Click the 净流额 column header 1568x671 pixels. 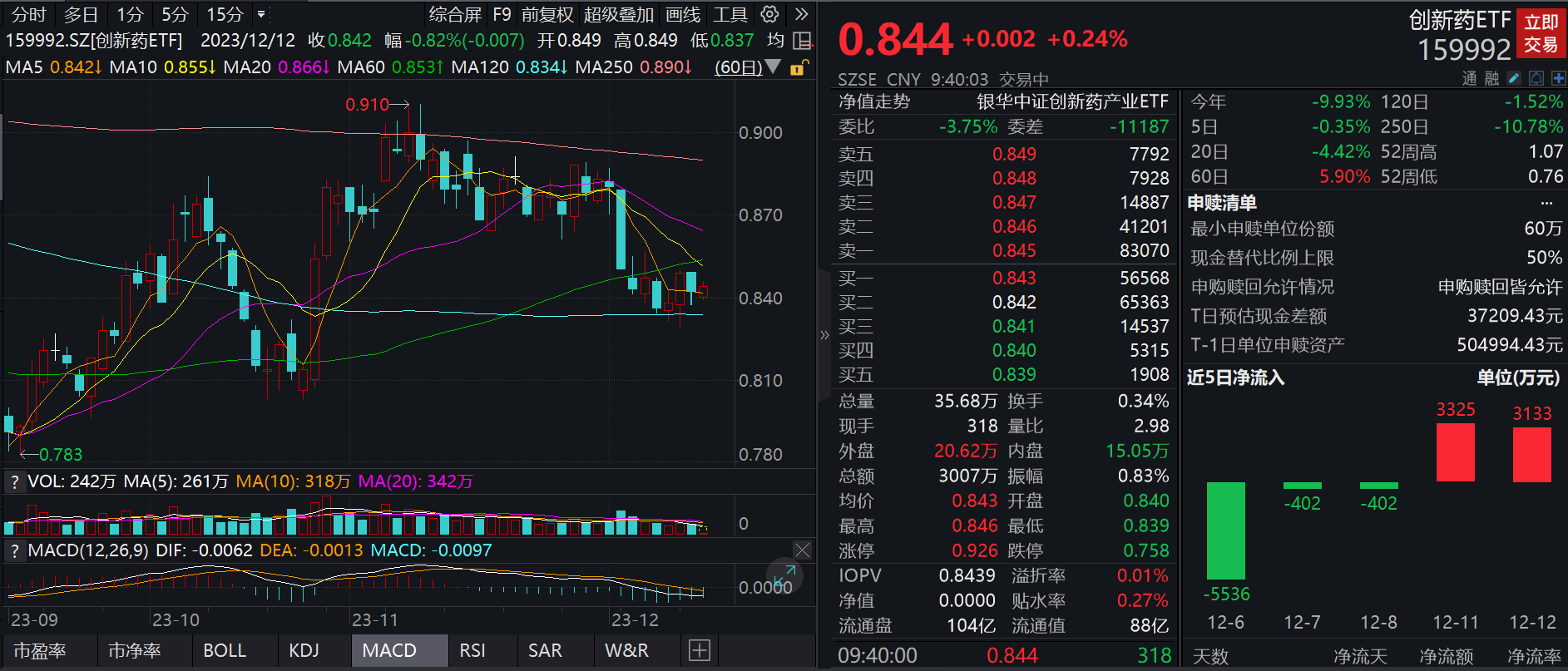click(1447, 656)
